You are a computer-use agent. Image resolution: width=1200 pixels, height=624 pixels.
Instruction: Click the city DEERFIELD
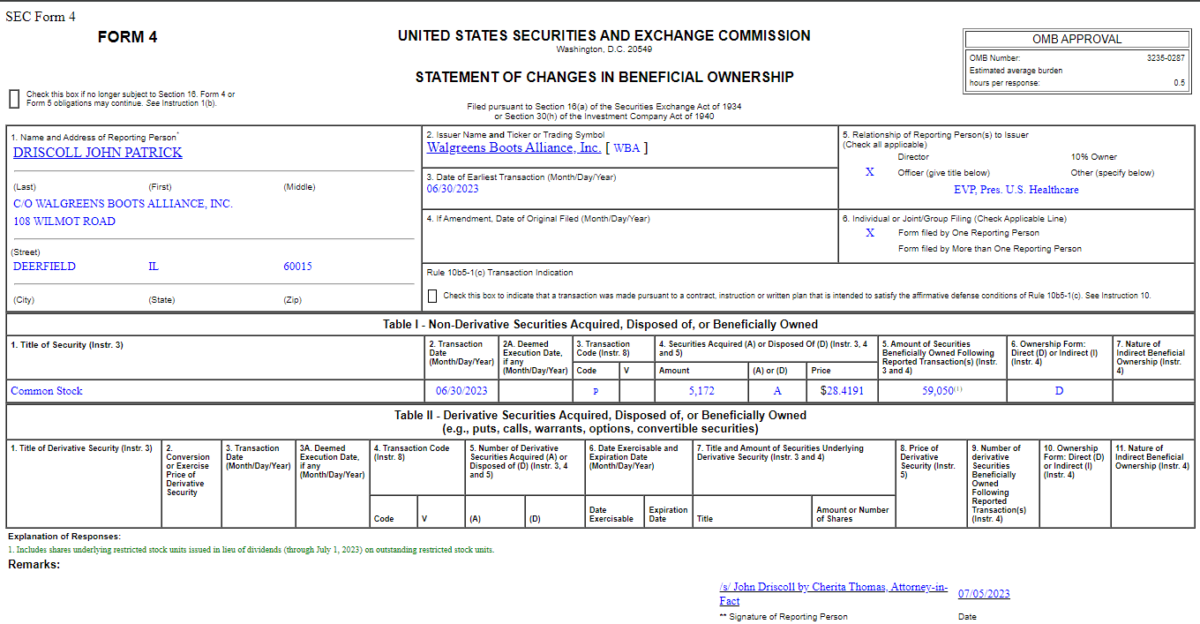(x=44, y=266)
